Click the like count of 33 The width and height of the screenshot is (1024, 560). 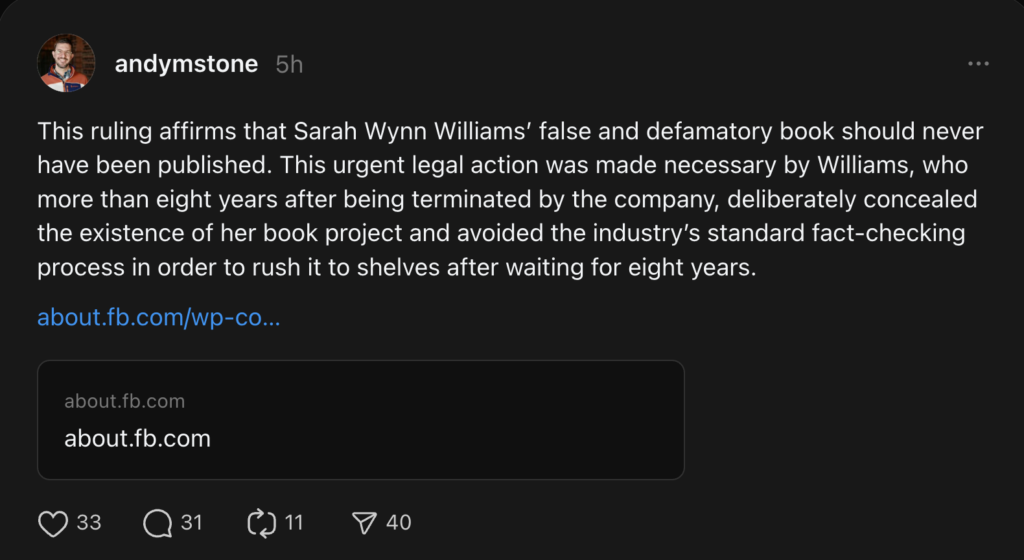click(89, 523)
